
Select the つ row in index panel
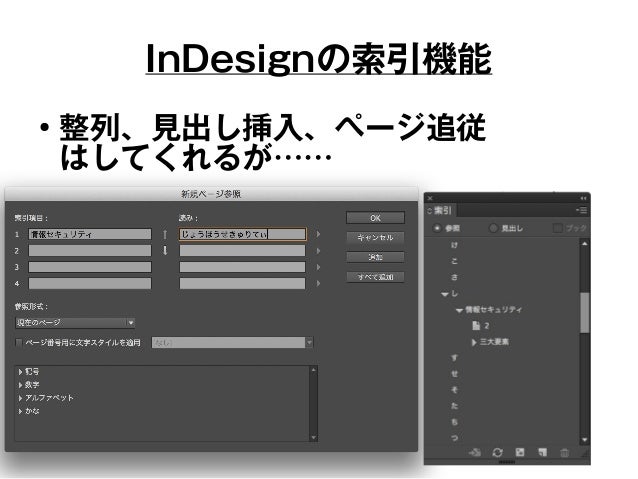coord(454,438)
